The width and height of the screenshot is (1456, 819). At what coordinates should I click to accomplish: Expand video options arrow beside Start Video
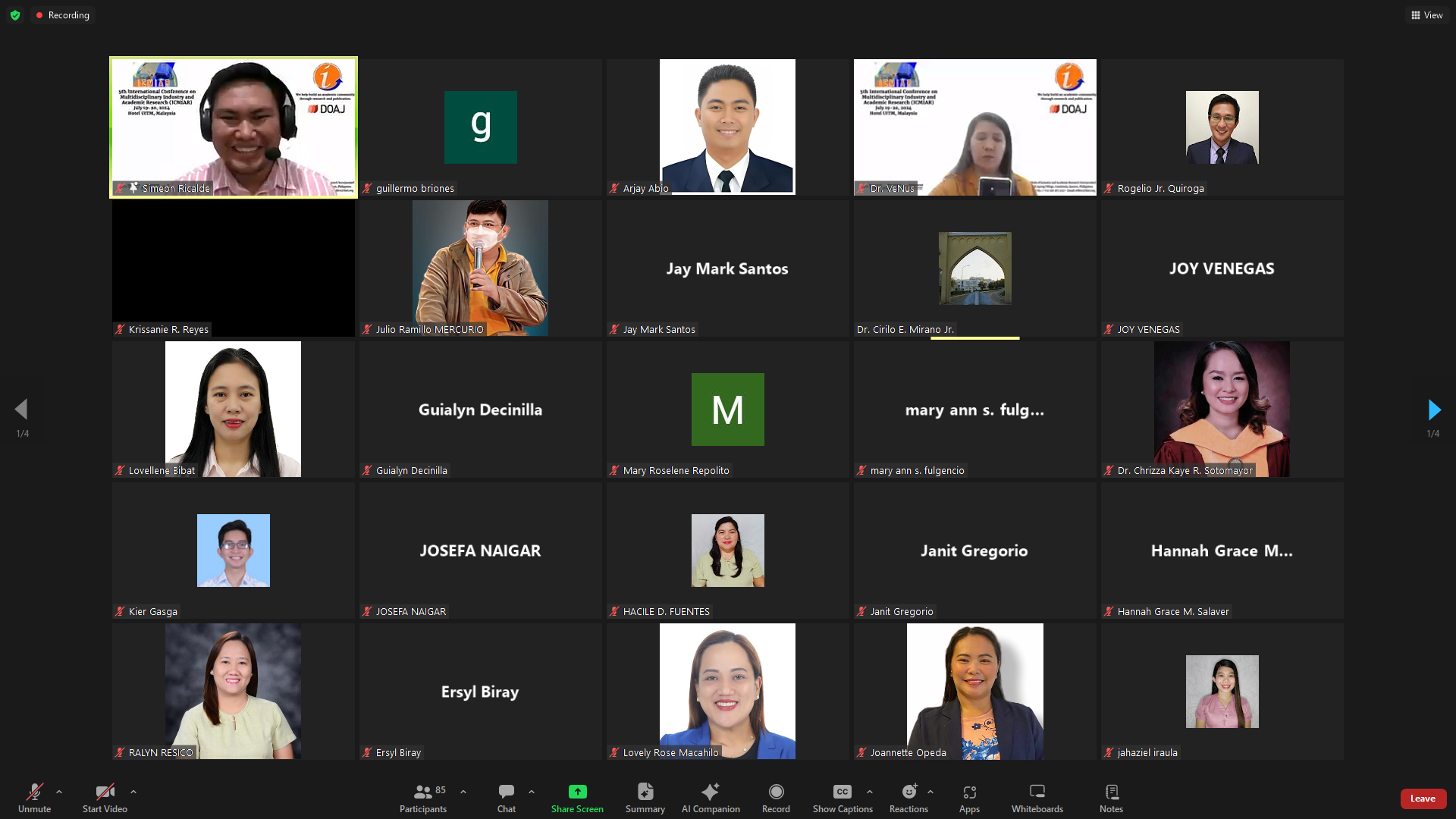[133, 792]
